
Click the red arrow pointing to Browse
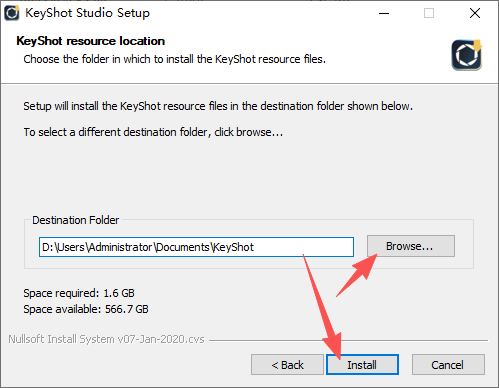(x=357, y=275)
